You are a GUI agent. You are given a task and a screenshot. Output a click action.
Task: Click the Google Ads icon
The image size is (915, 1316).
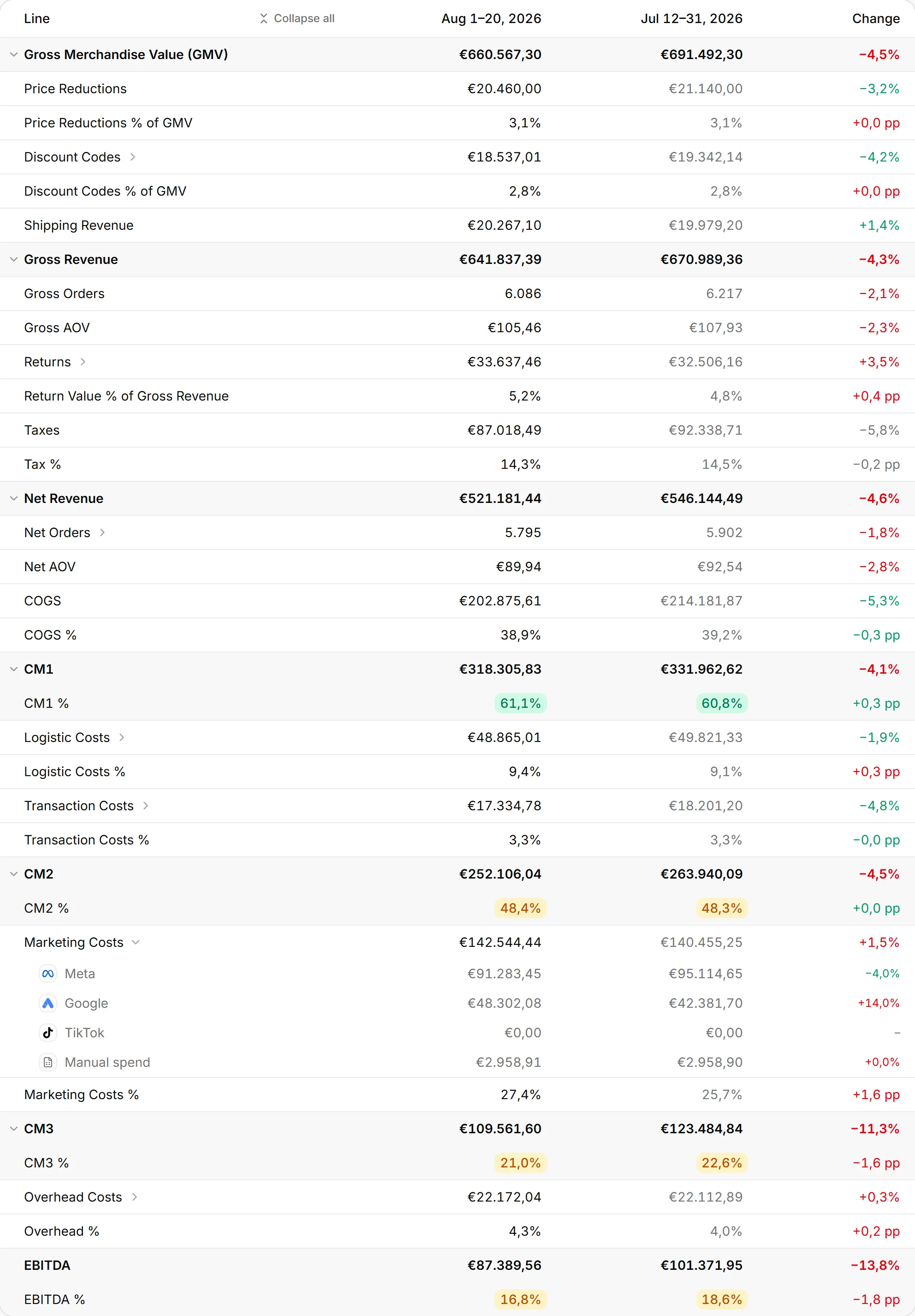coord(48,1003)
